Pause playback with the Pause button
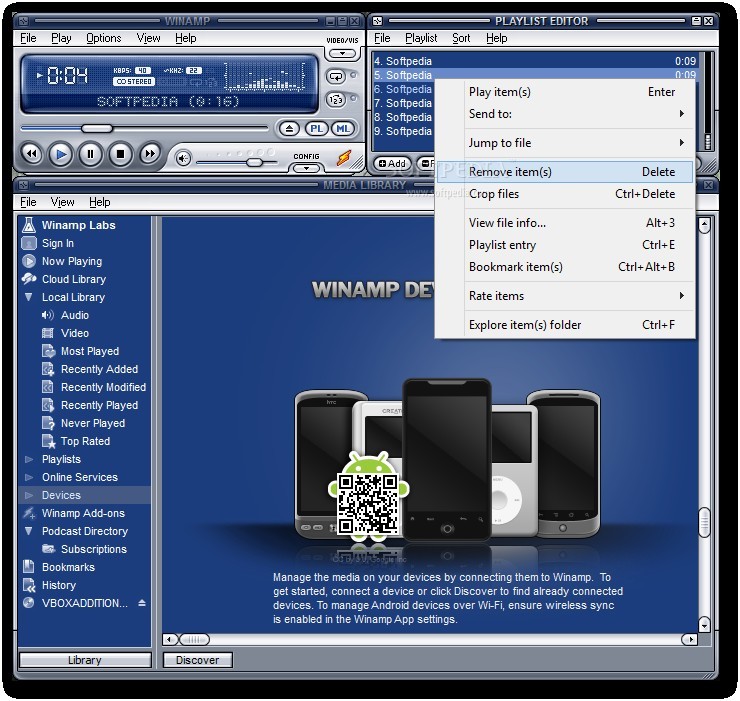The height and width of the screenshot is (701, 740). point(90,153)
